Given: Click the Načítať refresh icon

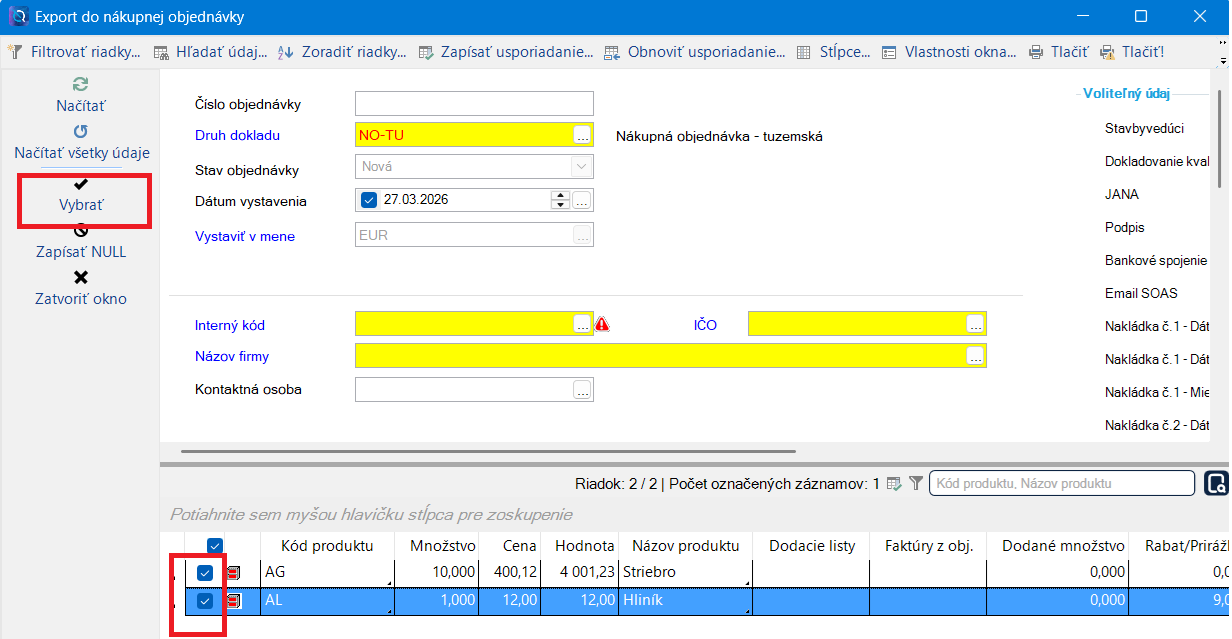Looking at the screenshot, I should (81, 85).
